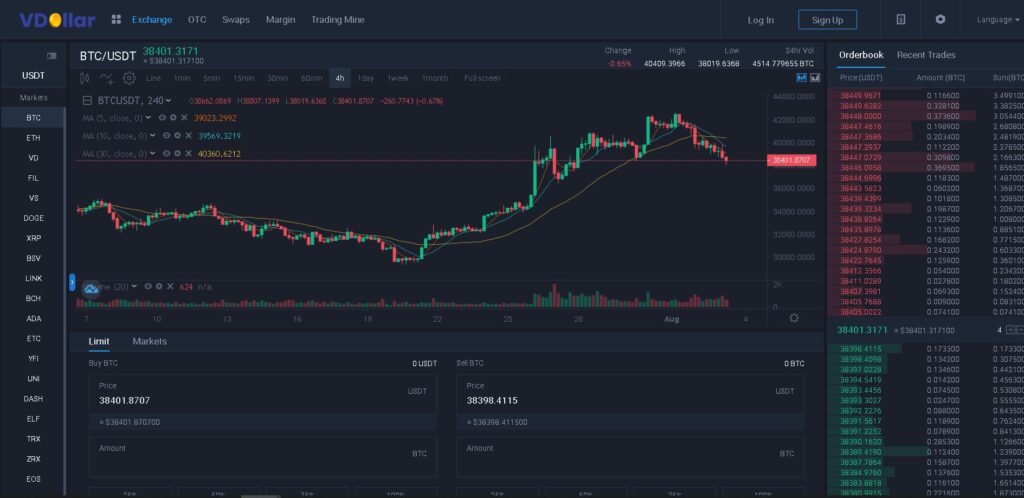
Task: Open the candlestick chart style icon
Action: coord(84,78)
